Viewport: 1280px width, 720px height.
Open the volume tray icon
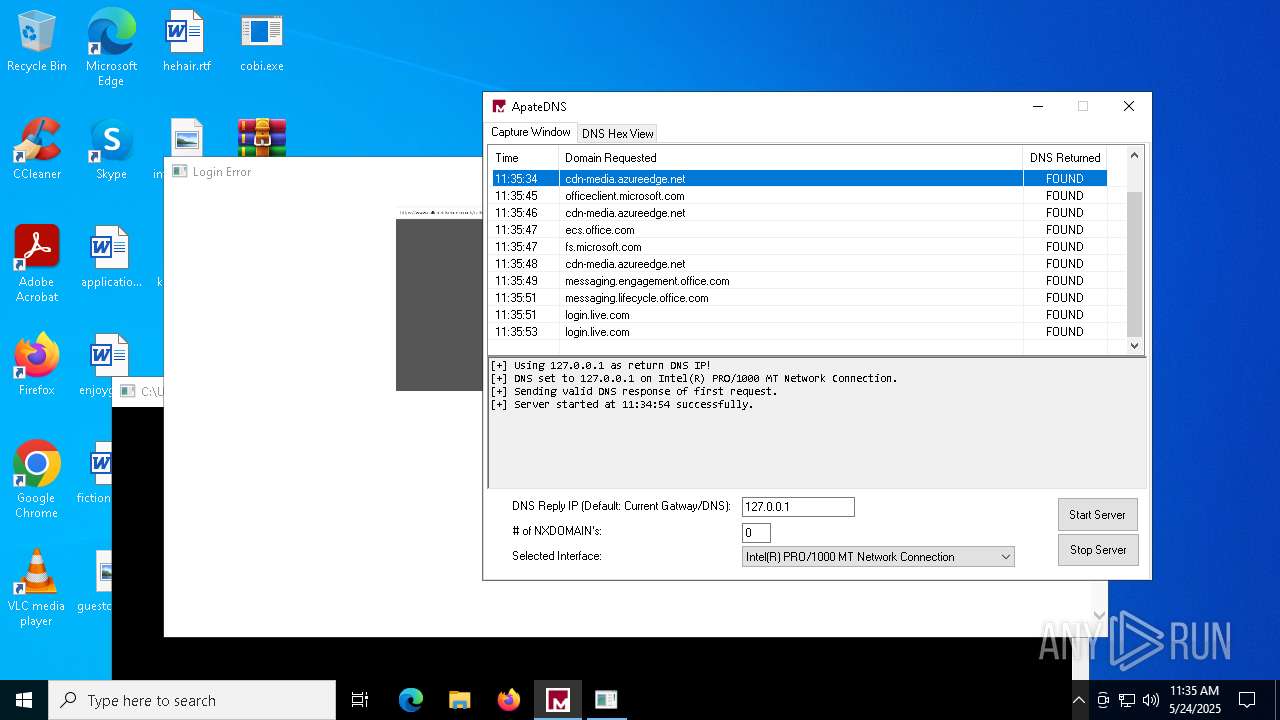(x=1151, y=700)
